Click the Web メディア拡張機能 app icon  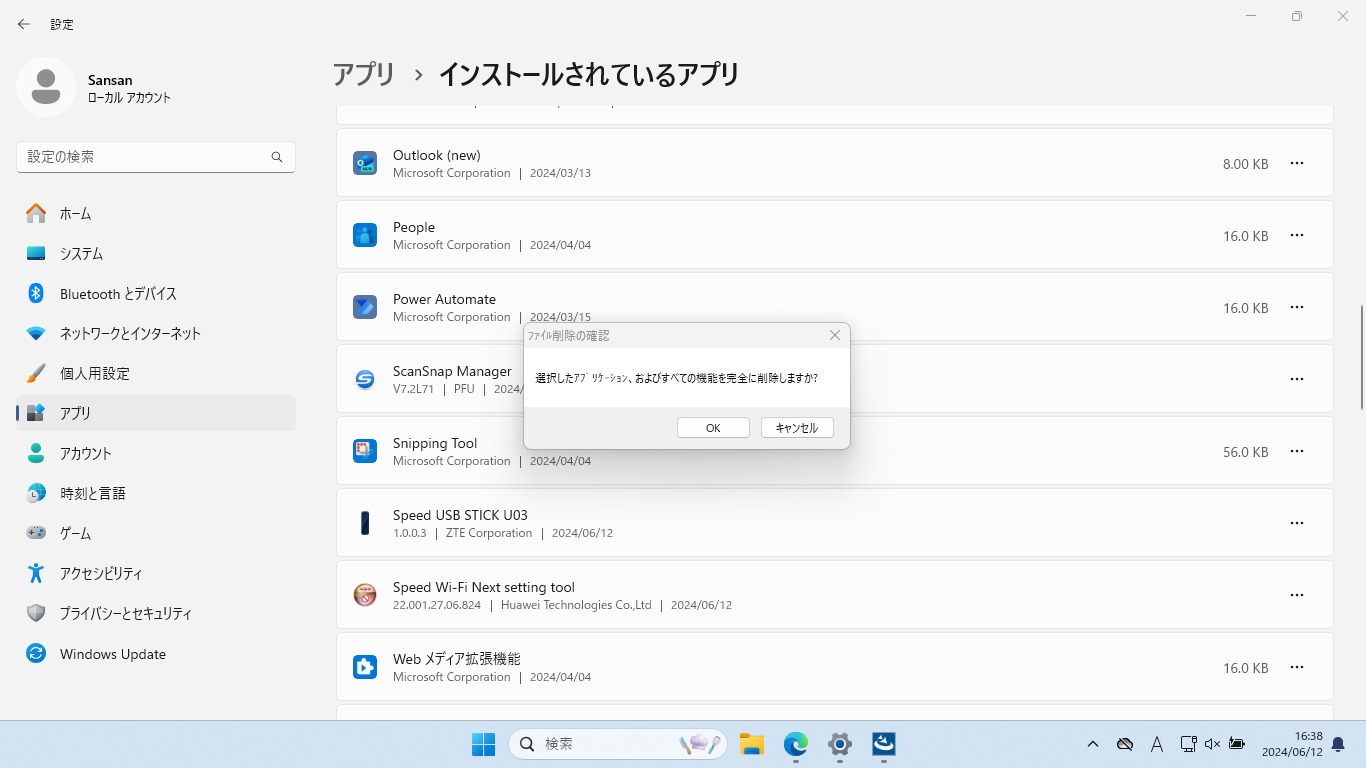[365, 667]
